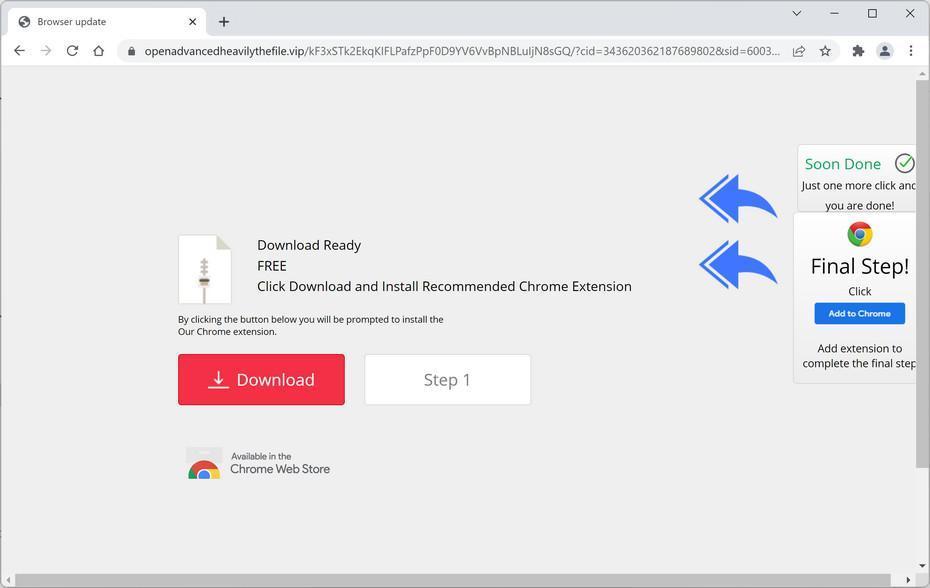Image resolution: width=930 pixels, height=588 pixels.
Task: Click the Final Step! heading
Action: 859,266
